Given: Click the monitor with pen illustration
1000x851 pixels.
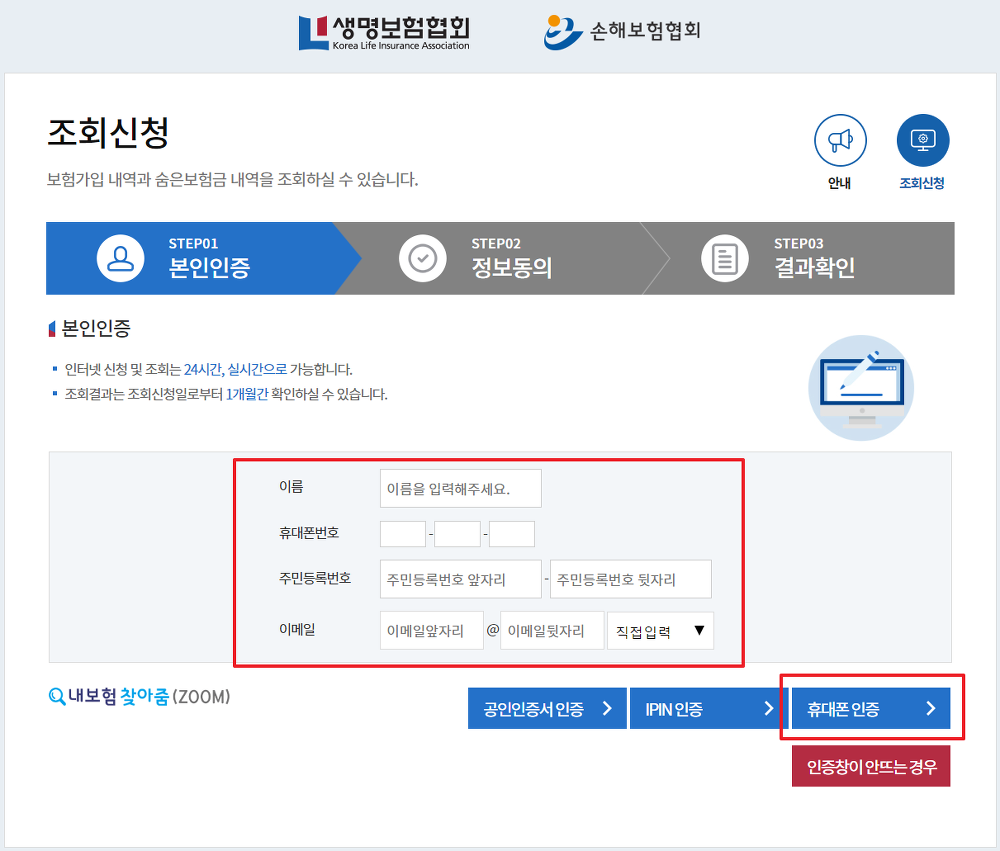Looking at the screenshot, I should pos(861,388).
